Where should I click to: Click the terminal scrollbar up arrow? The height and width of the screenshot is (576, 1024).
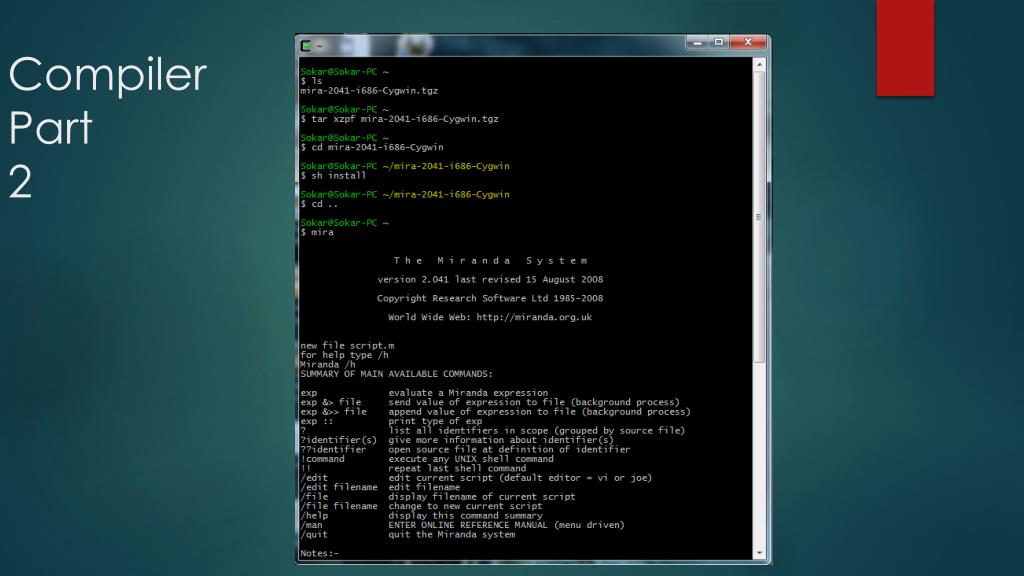(x=759, y=65)
